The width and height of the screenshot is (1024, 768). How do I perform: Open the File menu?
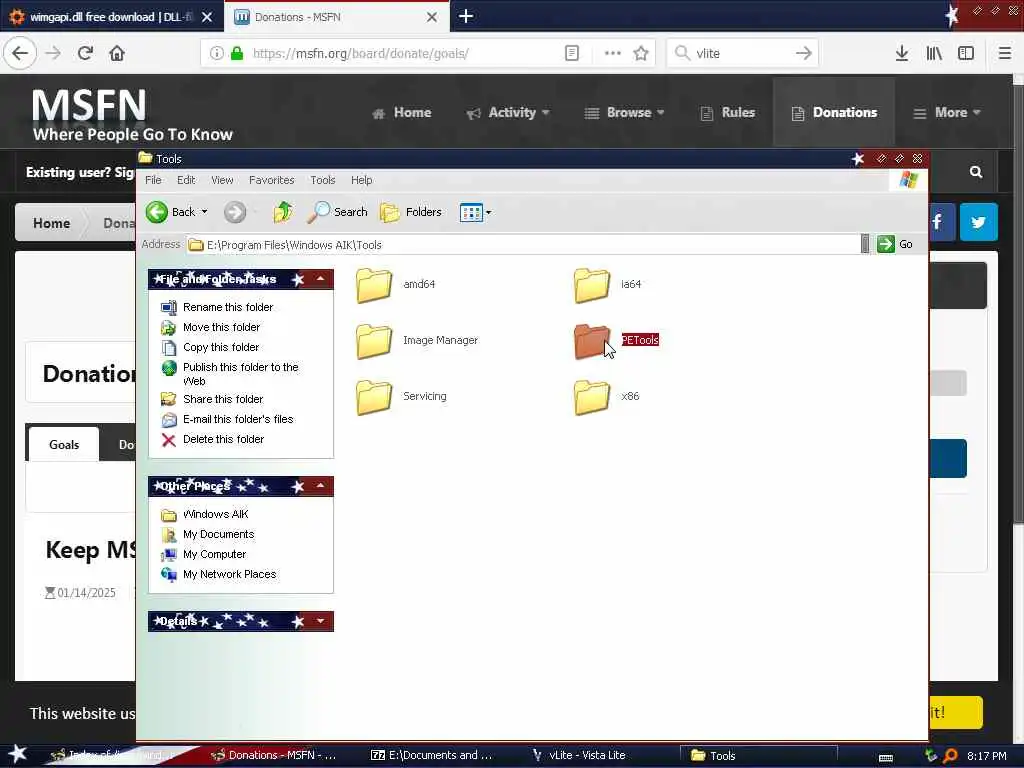153,180
